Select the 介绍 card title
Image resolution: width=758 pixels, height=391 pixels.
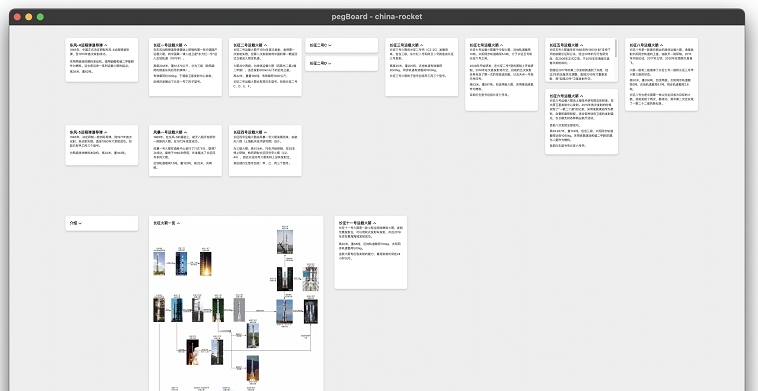[73, 223]
